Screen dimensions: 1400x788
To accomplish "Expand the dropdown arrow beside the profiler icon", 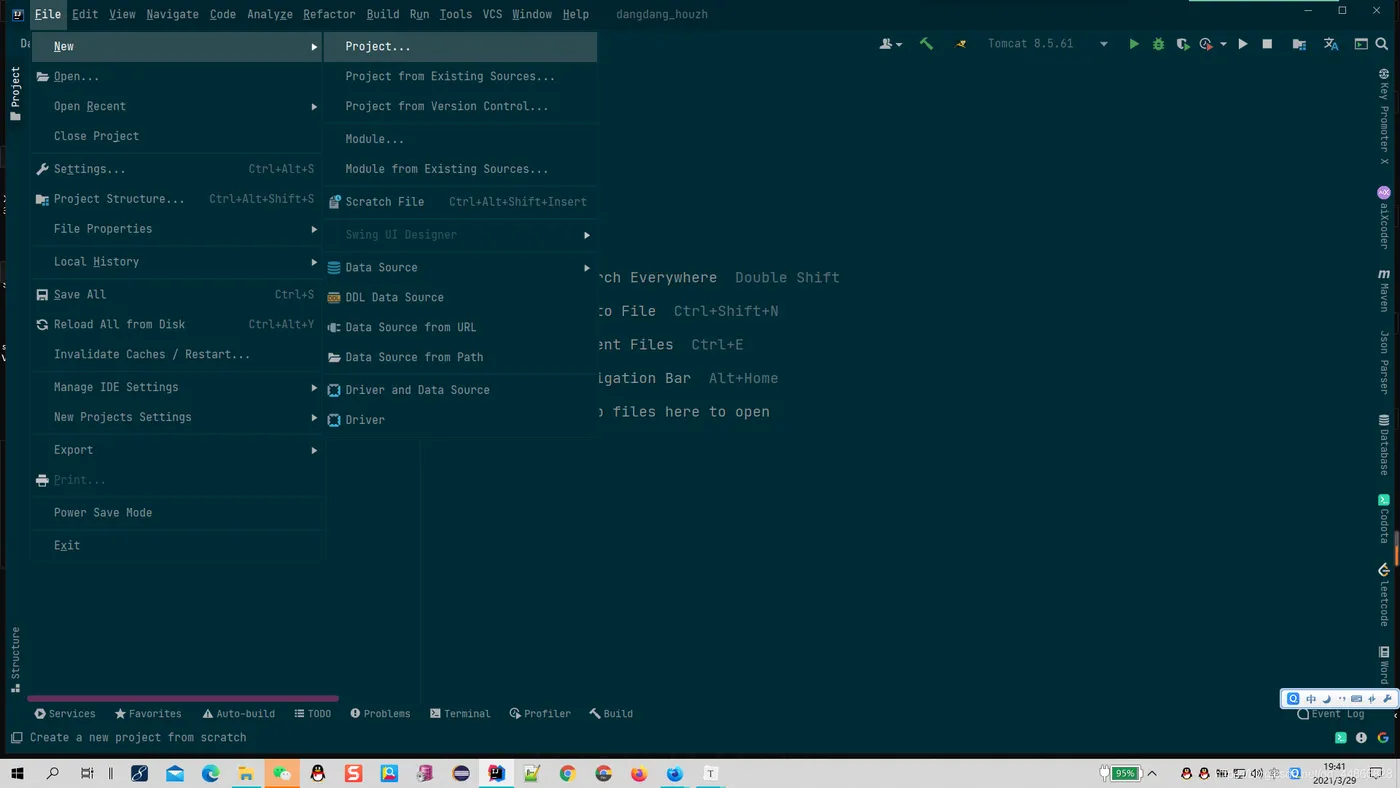I will coord(1223,45).
